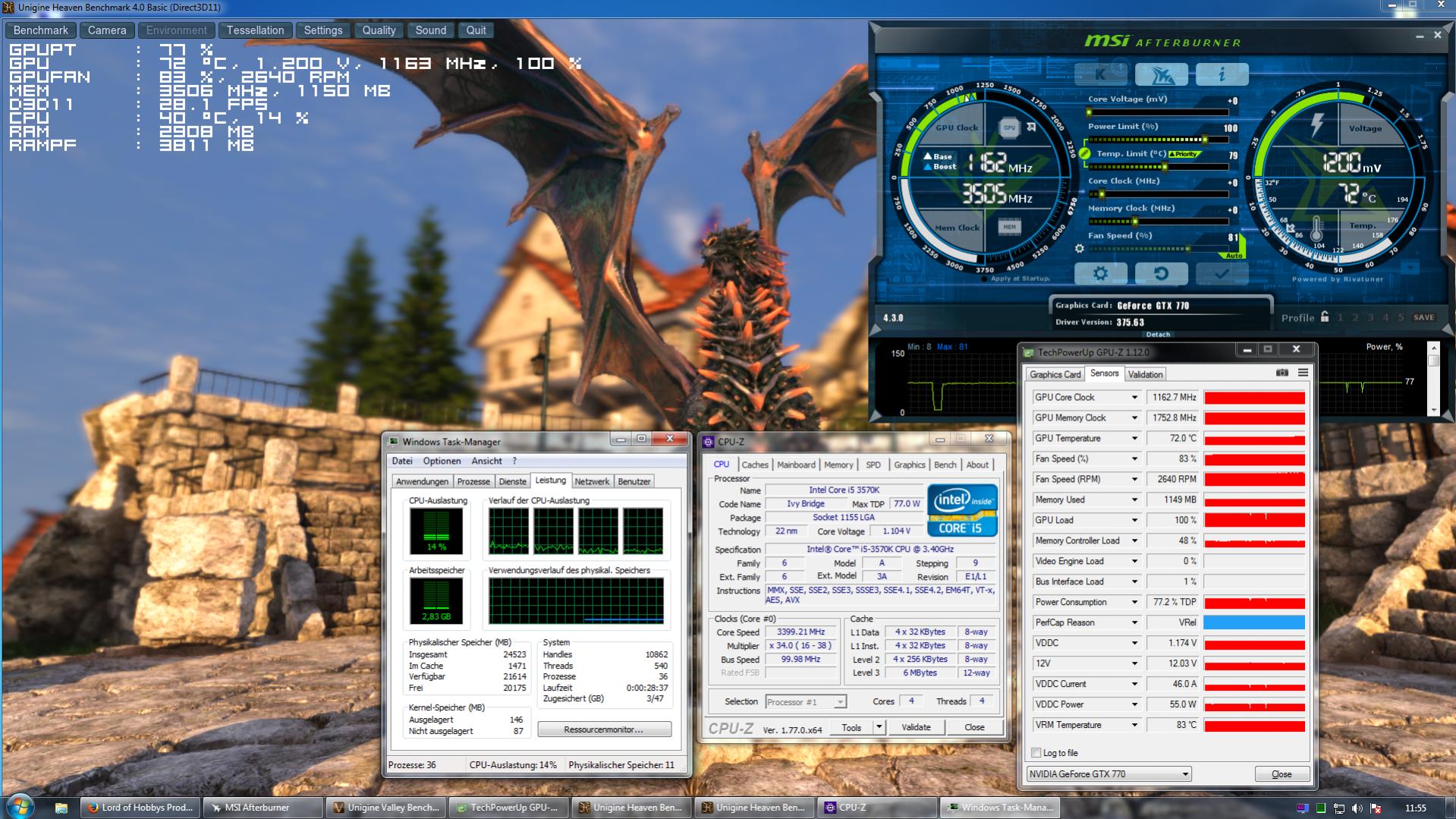Open the GPU-Z hamburger menu

click(x=1303, y=373)
